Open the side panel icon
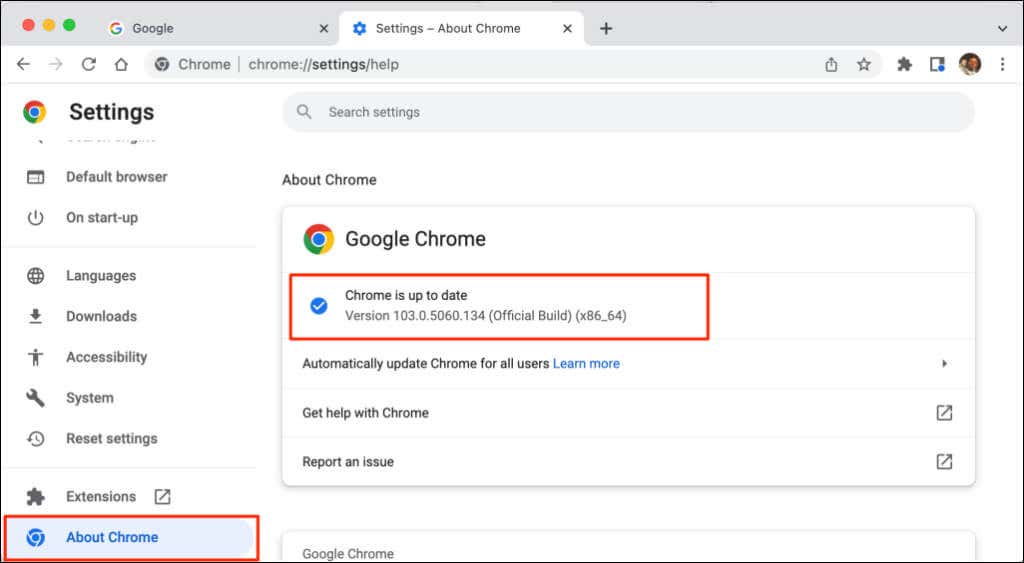Viewport: 1024px width, 563px height. [937, 64]
